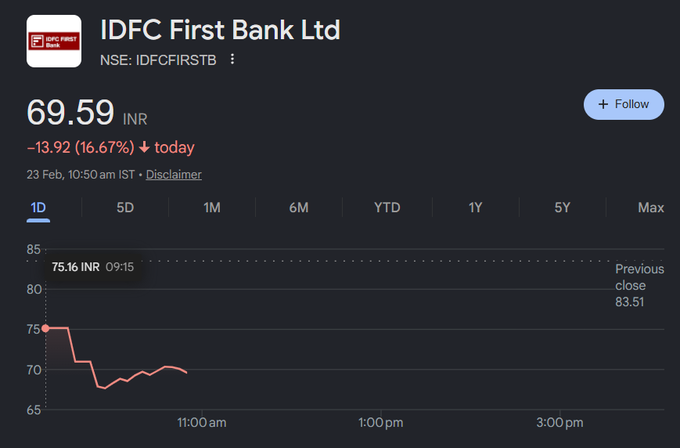This screenshot has height=448, width=680.
Task: Show the 6M chart range
Action: tap(299, 208)
